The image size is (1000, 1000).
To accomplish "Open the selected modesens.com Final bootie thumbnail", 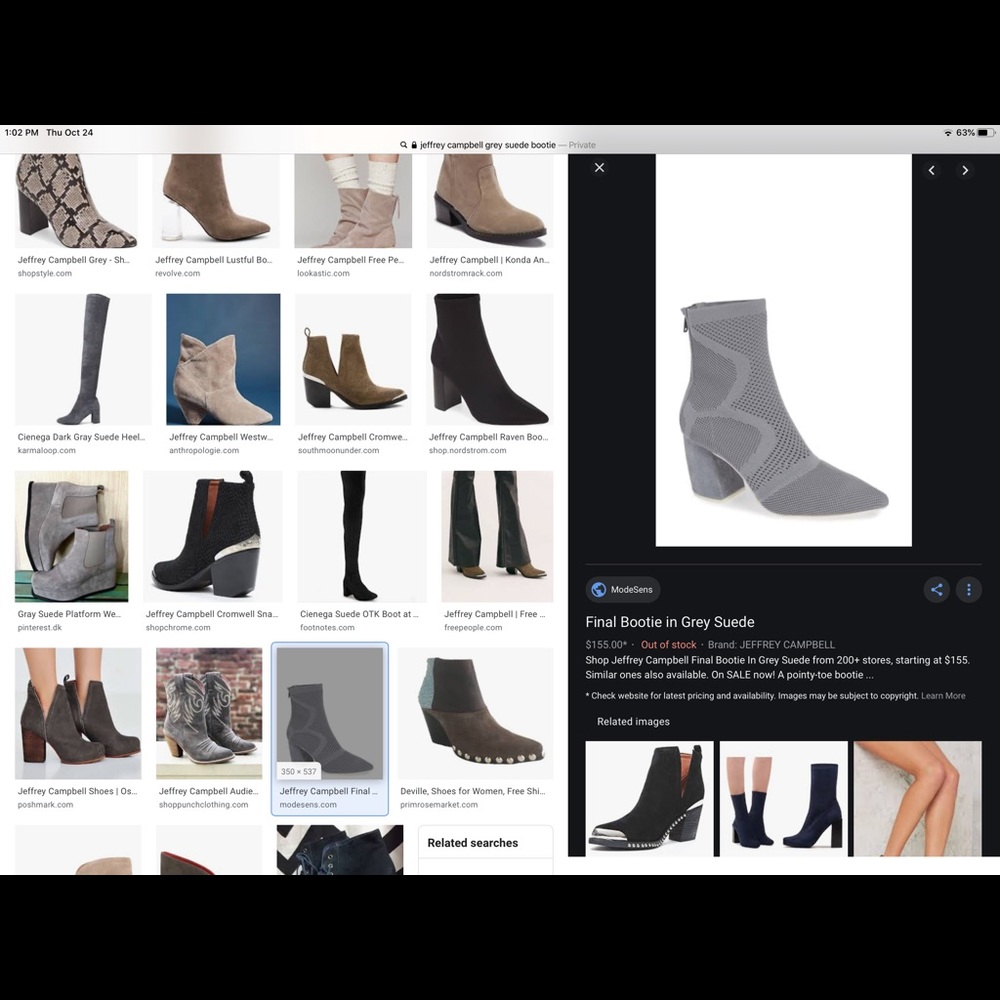I will (330, 713).
